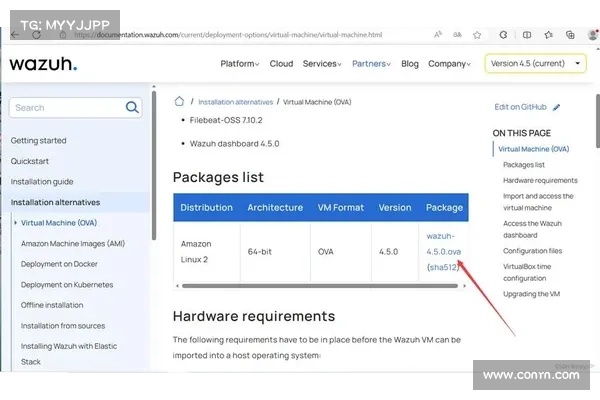This screenshot has width=600, height=400.
Task: Open favorites list icon in toolbar
Action: (549, 35)
